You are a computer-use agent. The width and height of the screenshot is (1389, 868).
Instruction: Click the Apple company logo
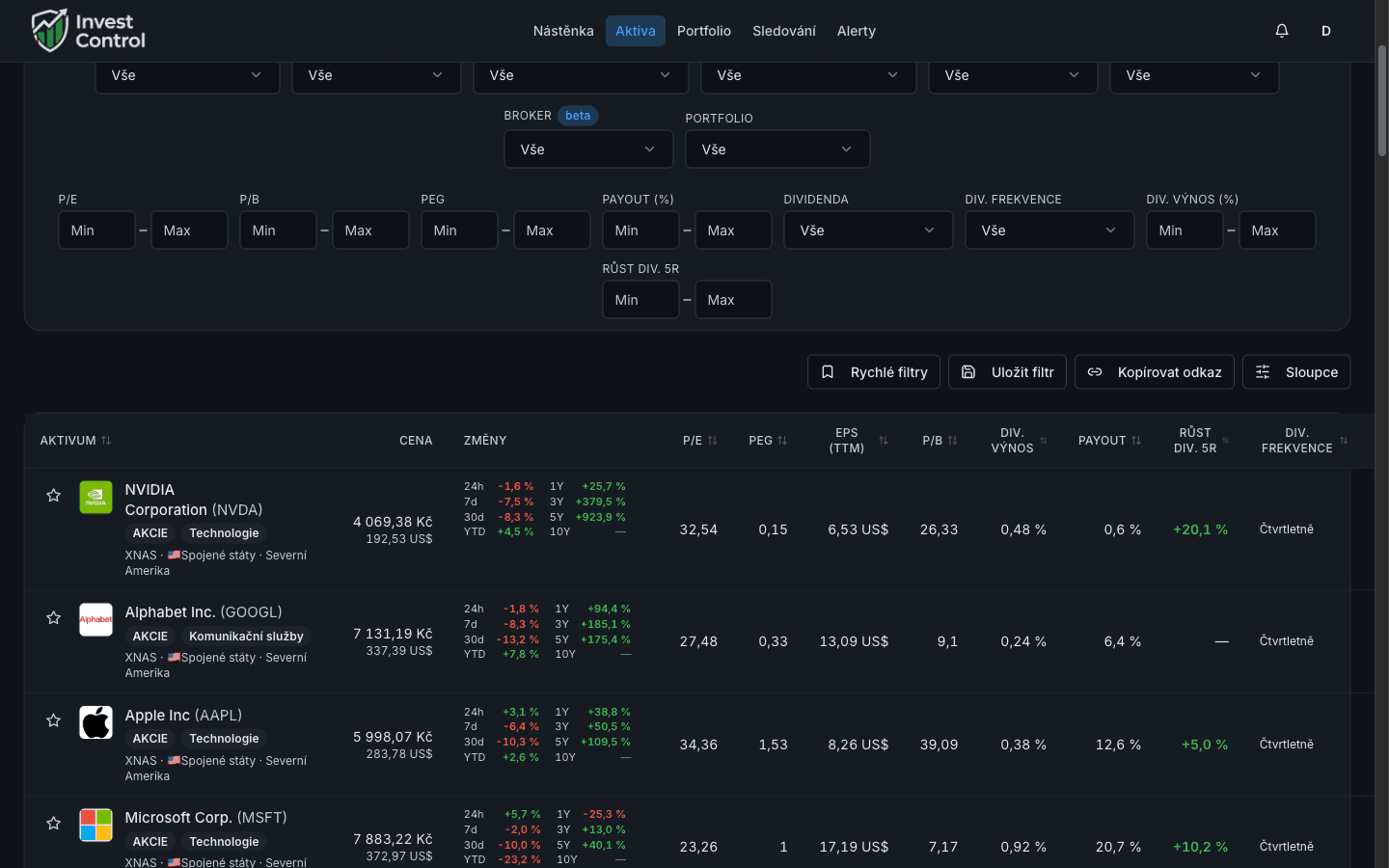tap(95, 722)
